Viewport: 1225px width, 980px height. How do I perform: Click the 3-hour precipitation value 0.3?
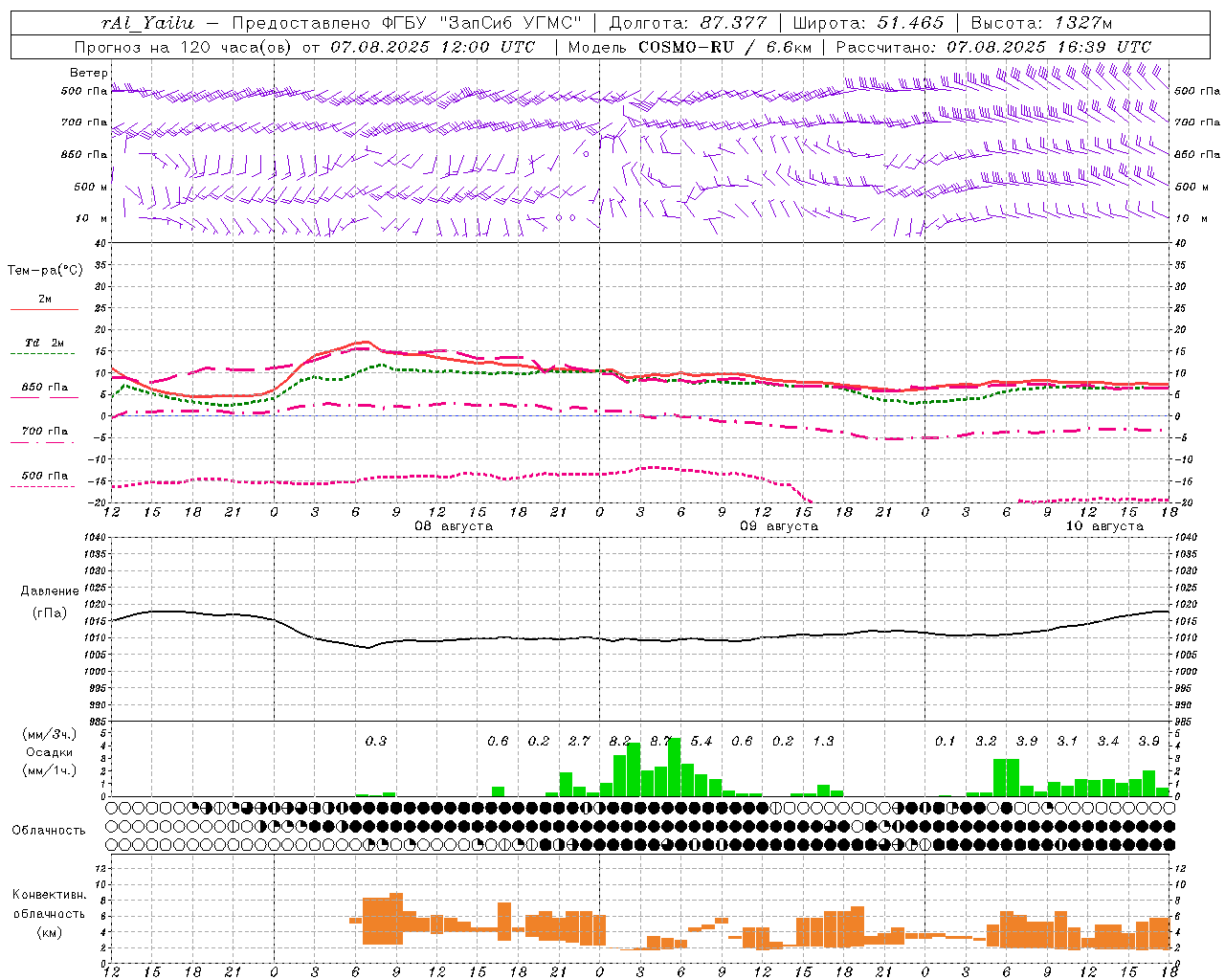tap(376, 741)
